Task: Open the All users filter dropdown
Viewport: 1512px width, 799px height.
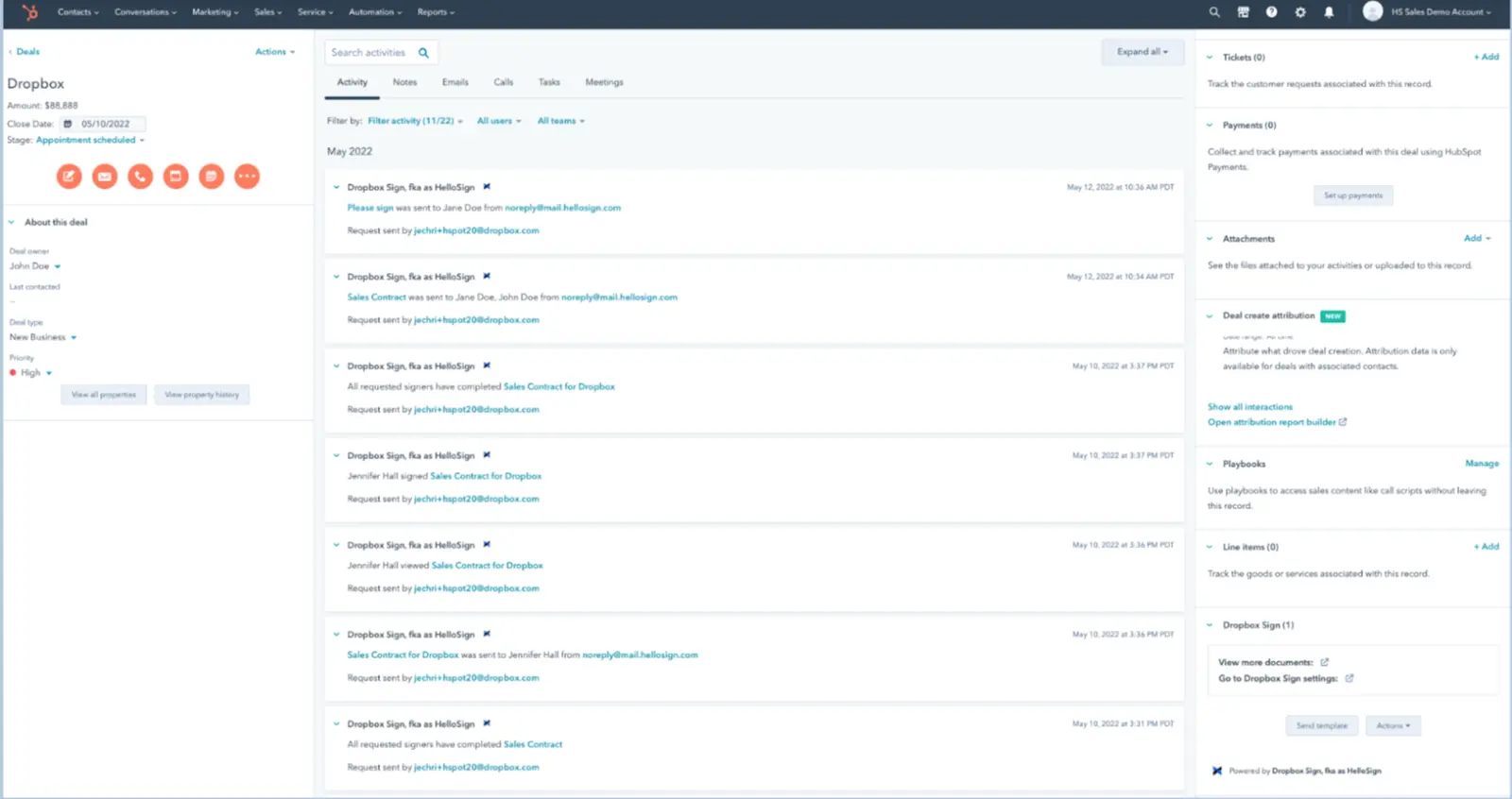Action: point(499,121)
